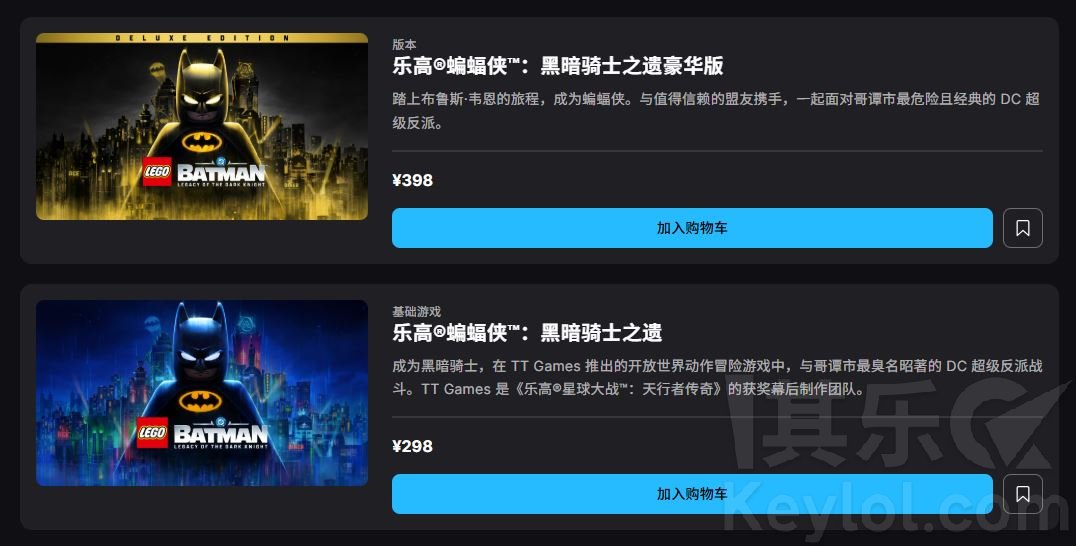Screen dimensions: 1076x546
Task: Click the base game description mentioning TT Games
Action: [x=717, y=377]
